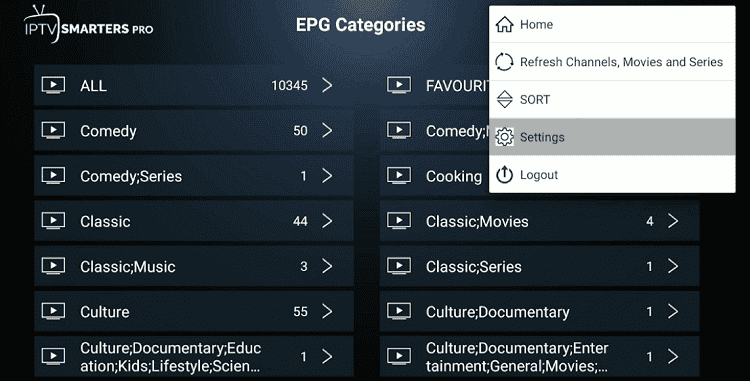Select Home from the menu
Image resolution: width=750 pixels, height=381 pixels.
tap(612, 24)
